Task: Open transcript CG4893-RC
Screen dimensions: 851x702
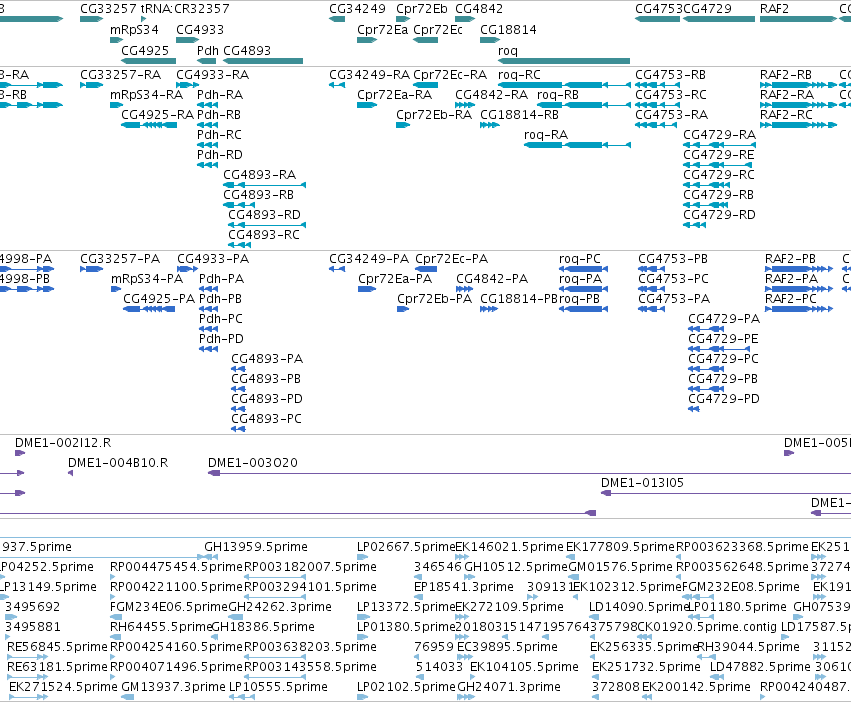Action: 264,235
